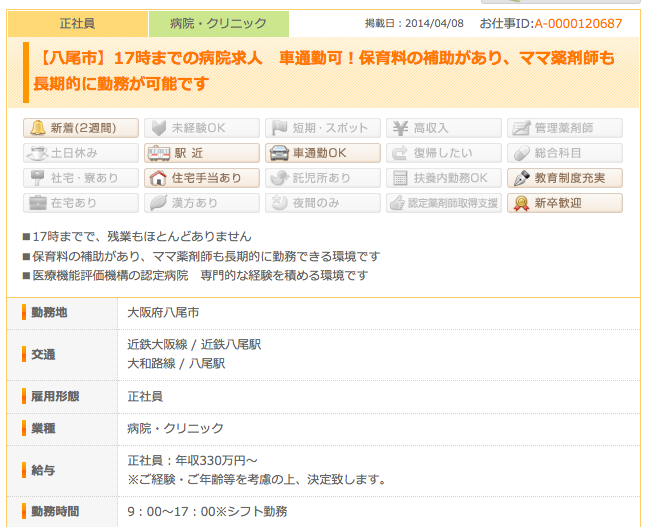Click the thumbs-up icon on 認定薬剤師取得支援
This screenshot has height=527, width=650.
tap(397, 203)
